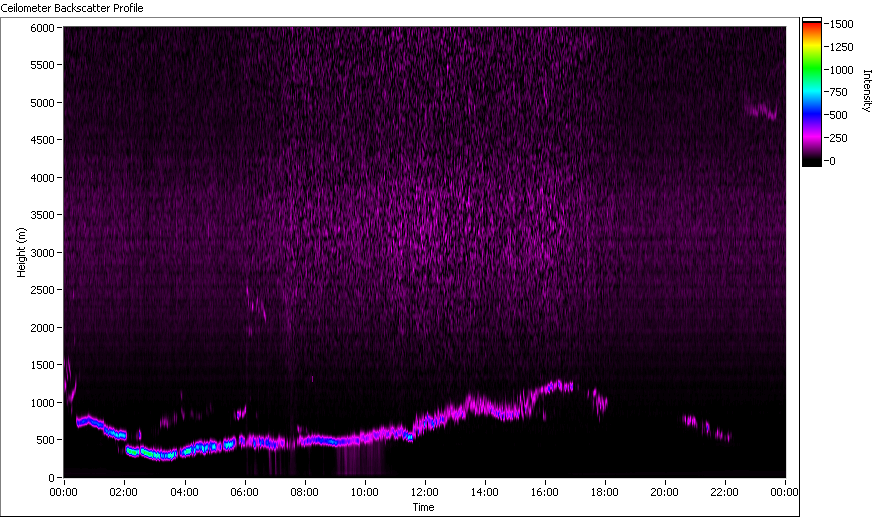This screenshot has width=876, height=517.
Task: Click the 'Intensity' colorbar label
Action: click(867, 91)
